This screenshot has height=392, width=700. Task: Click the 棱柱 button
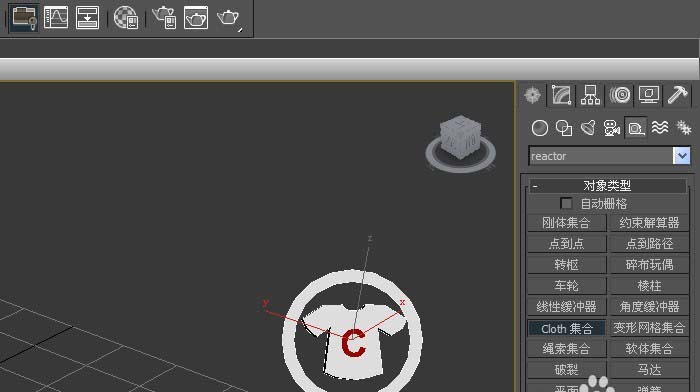click(649, 286)
